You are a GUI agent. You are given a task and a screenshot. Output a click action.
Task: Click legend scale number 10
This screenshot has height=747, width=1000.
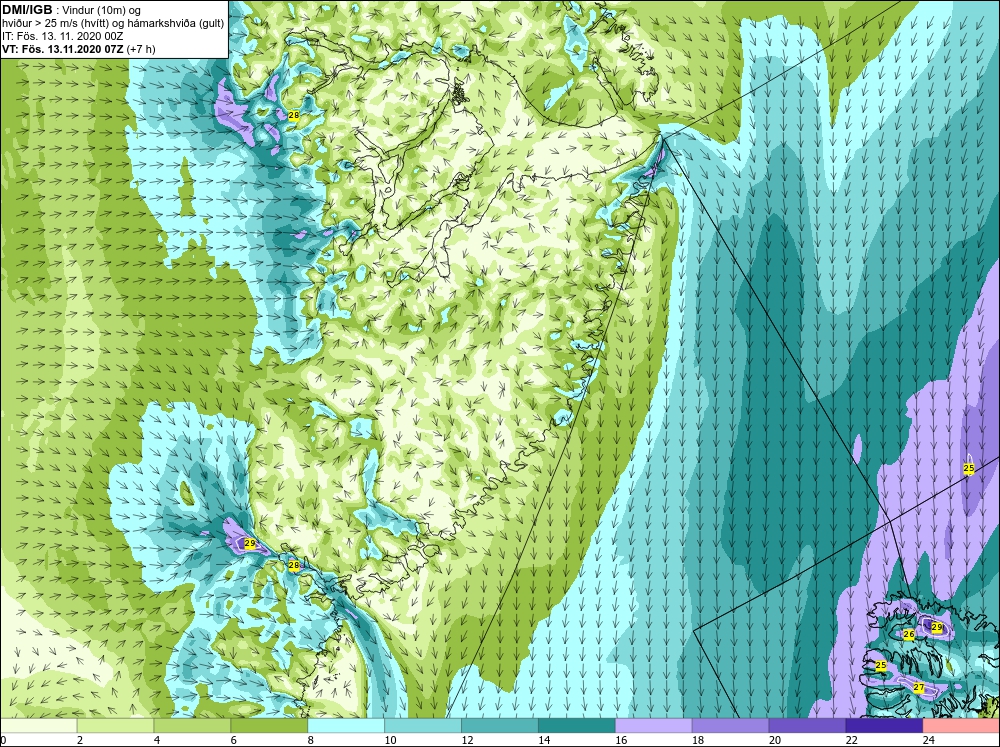pyautogui.click(x=390, y=740)
